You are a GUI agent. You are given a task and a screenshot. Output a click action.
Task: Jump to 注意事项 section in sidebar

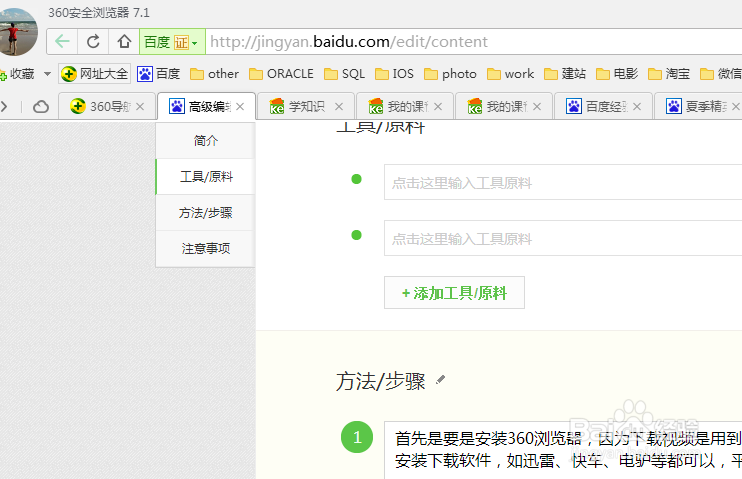[x=205, y=248]
